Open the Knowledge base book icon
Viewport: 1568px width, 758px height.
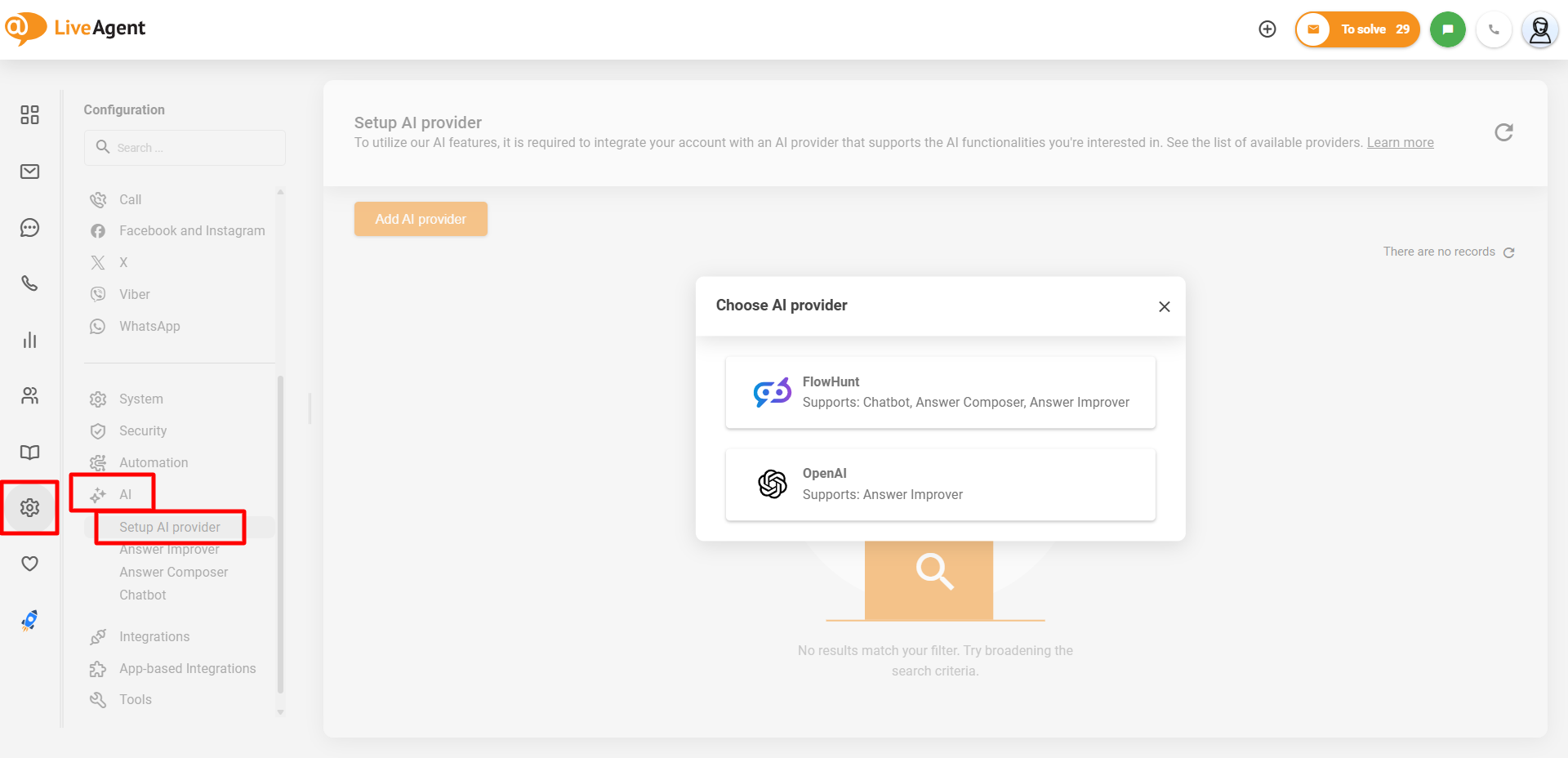[30, 453]
